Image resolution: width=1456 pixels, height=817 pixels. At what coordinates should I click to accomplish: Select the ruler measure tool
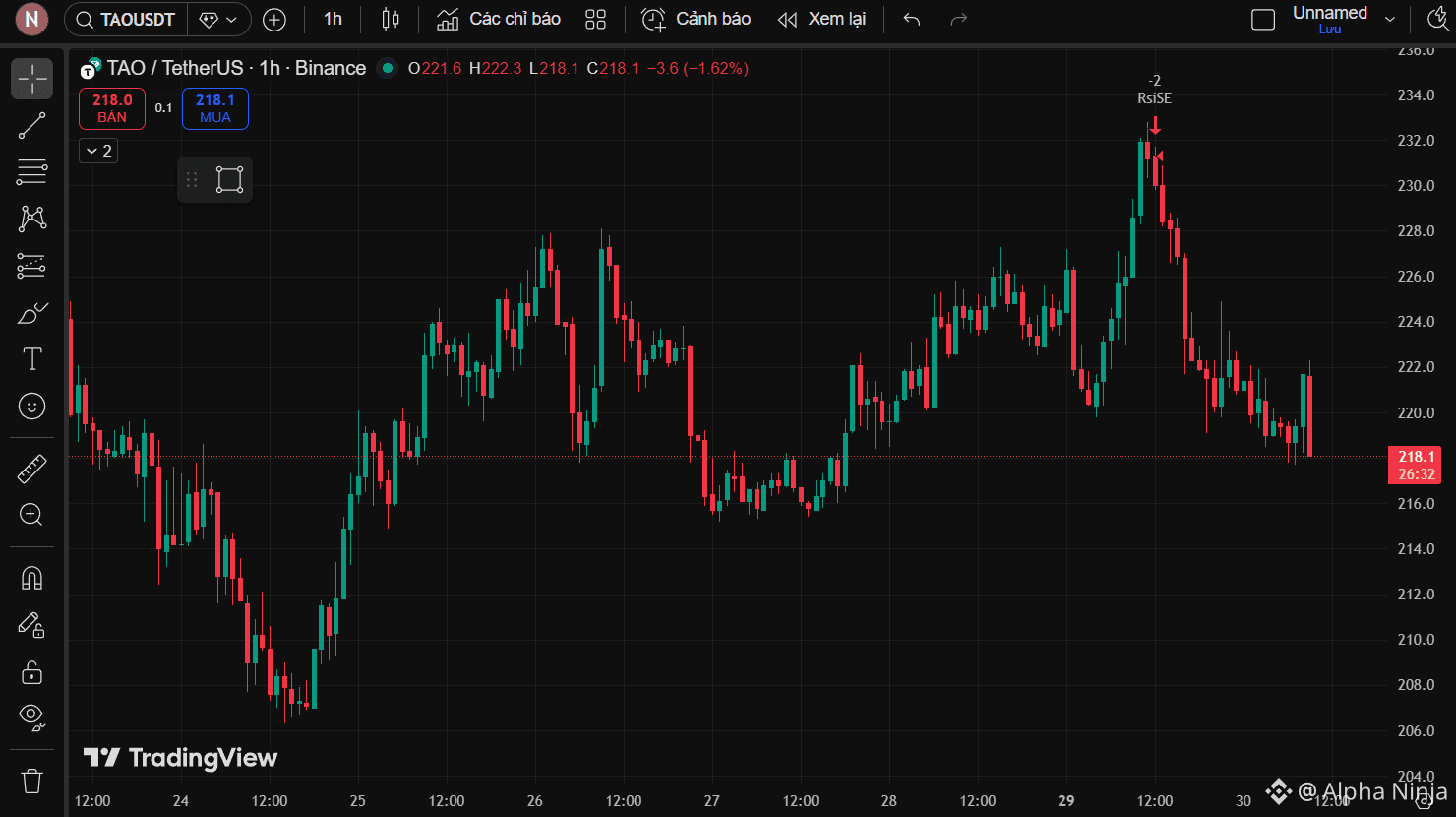[x=31, y=469]
